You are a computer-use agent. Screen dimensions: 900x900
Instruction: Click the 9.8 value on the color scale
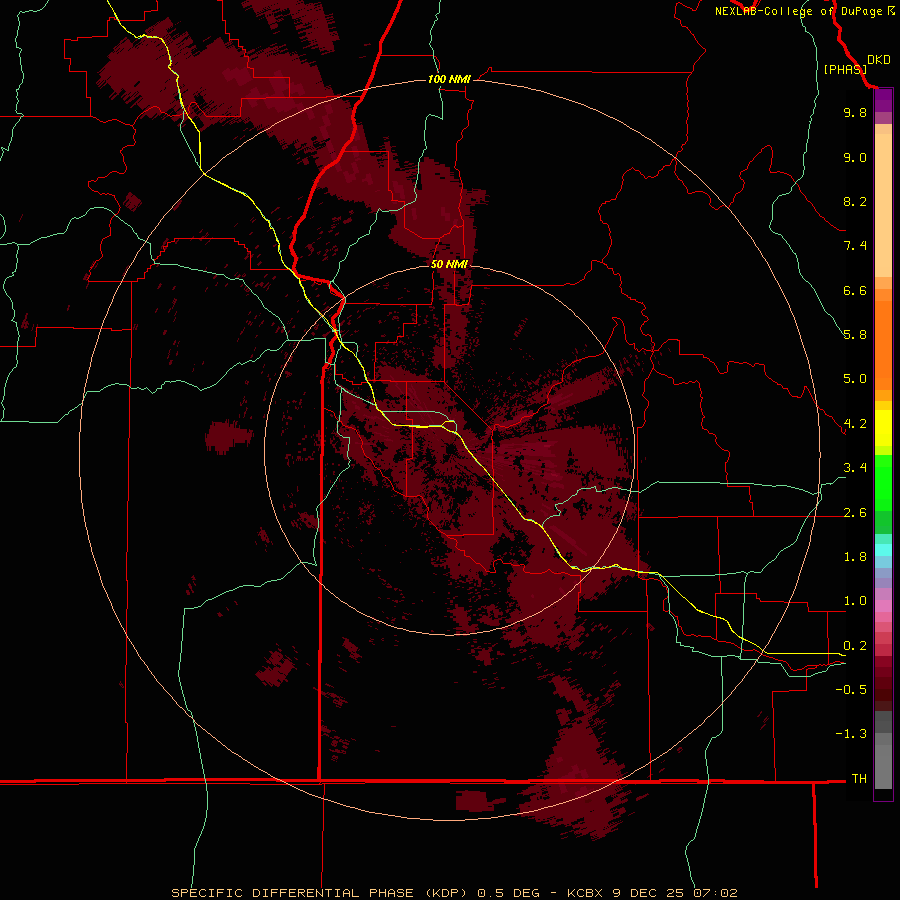855,112
